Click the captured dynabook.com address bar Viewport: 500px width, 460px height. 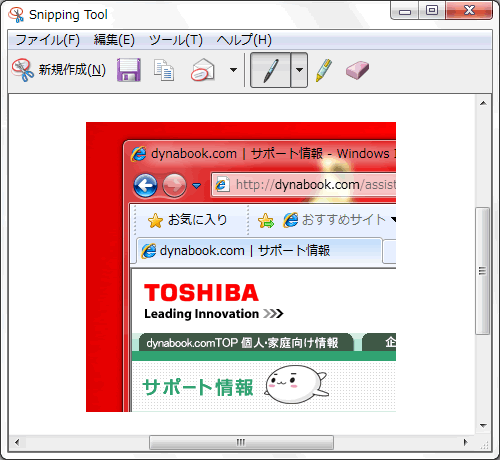tap(304, 184)
